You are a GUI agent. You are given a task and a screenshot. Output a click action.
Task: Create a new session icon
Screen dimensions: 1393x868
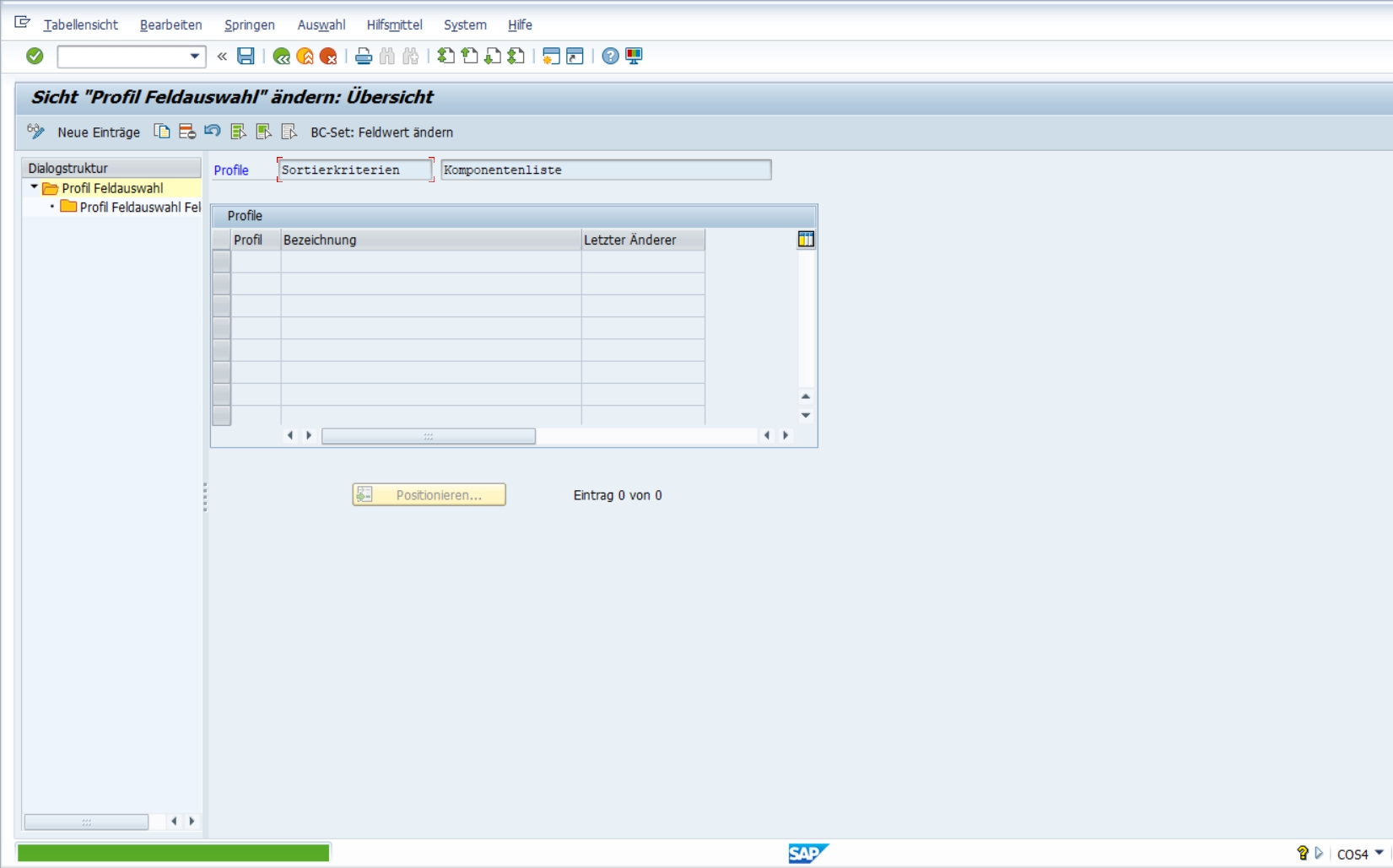pos(551,57)
